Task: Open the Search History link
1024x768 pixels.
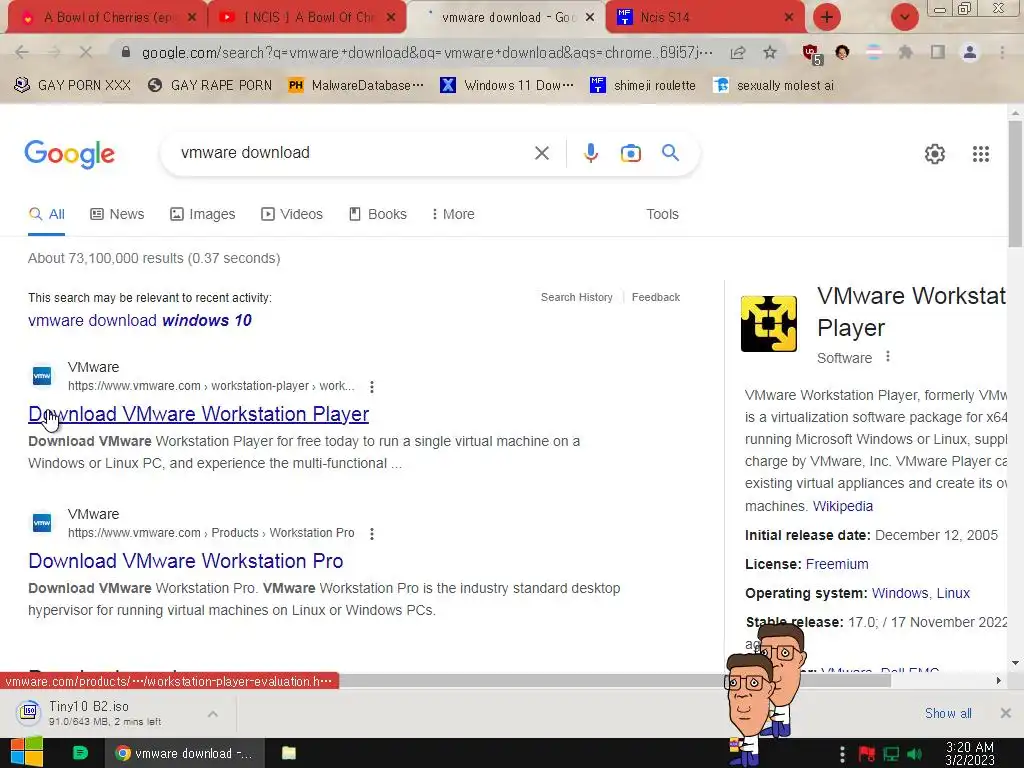Action: [577, 297]
